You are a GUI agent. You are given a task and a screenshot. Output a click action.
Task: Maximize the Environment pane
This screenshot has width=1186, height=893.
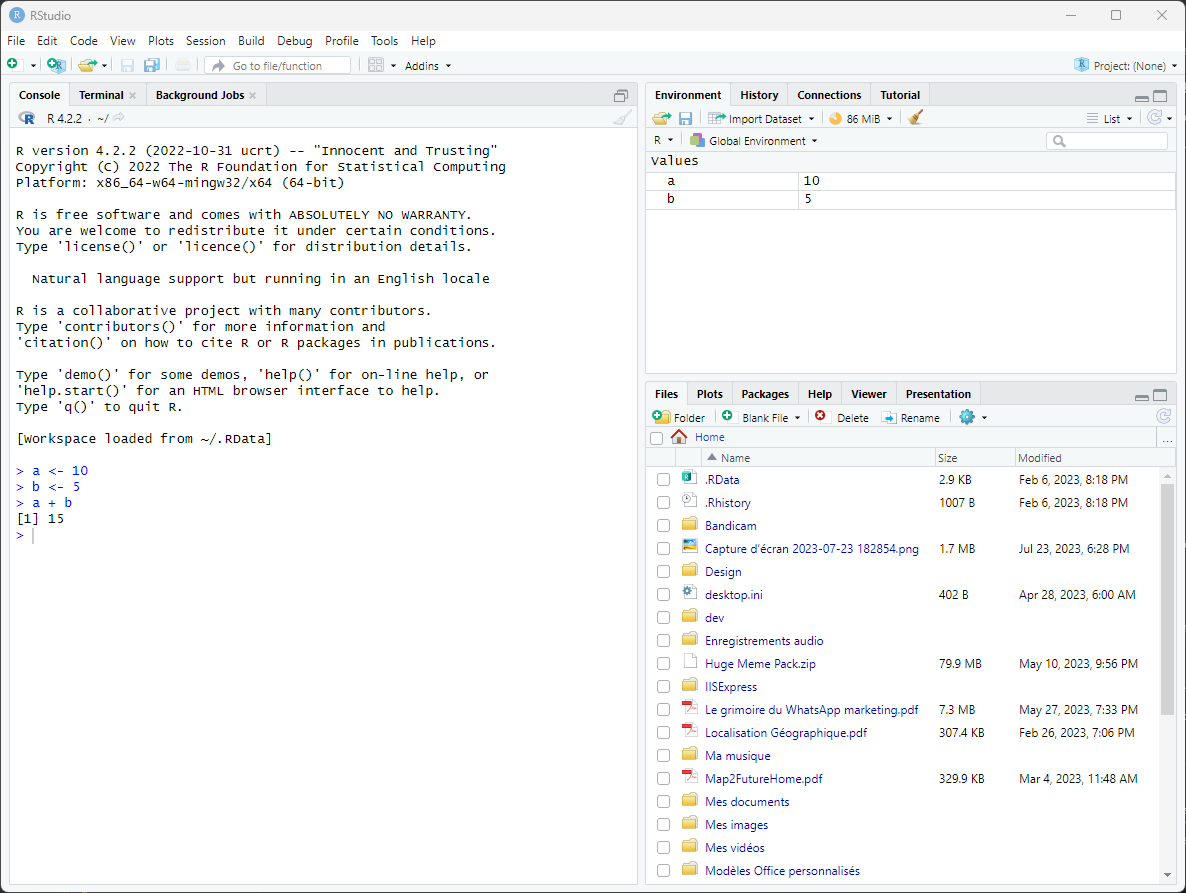(x=1160, y=96)
